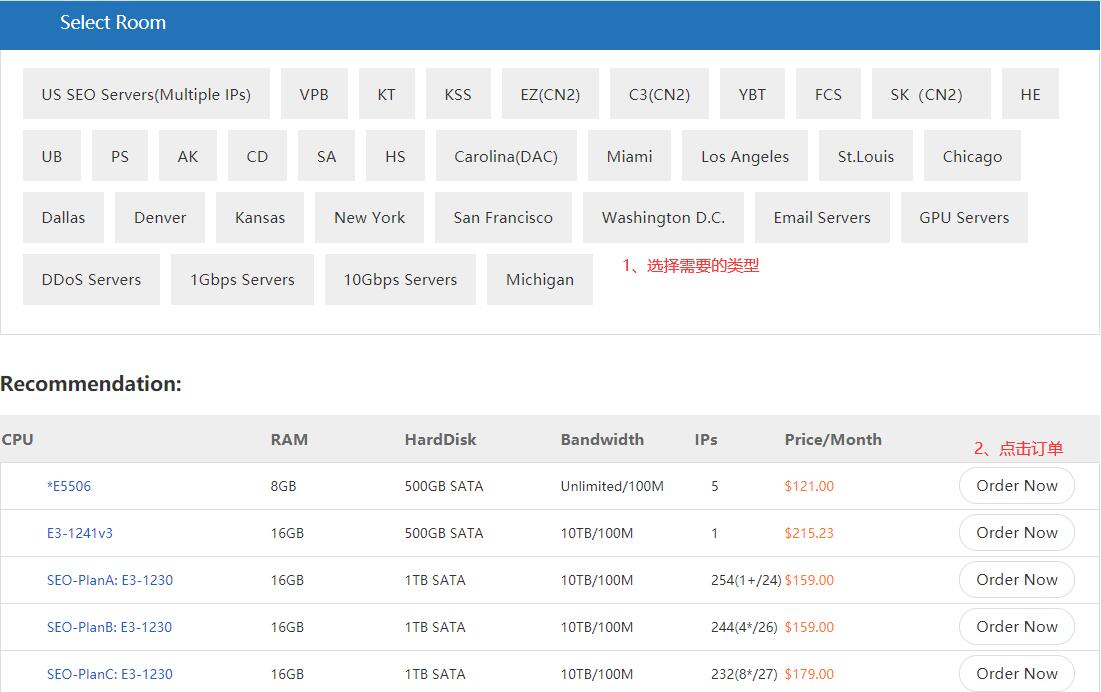The height and width of the screenshot is (692, 1101).
Task: Choose the VPB room option
Action: click(314, 94)
